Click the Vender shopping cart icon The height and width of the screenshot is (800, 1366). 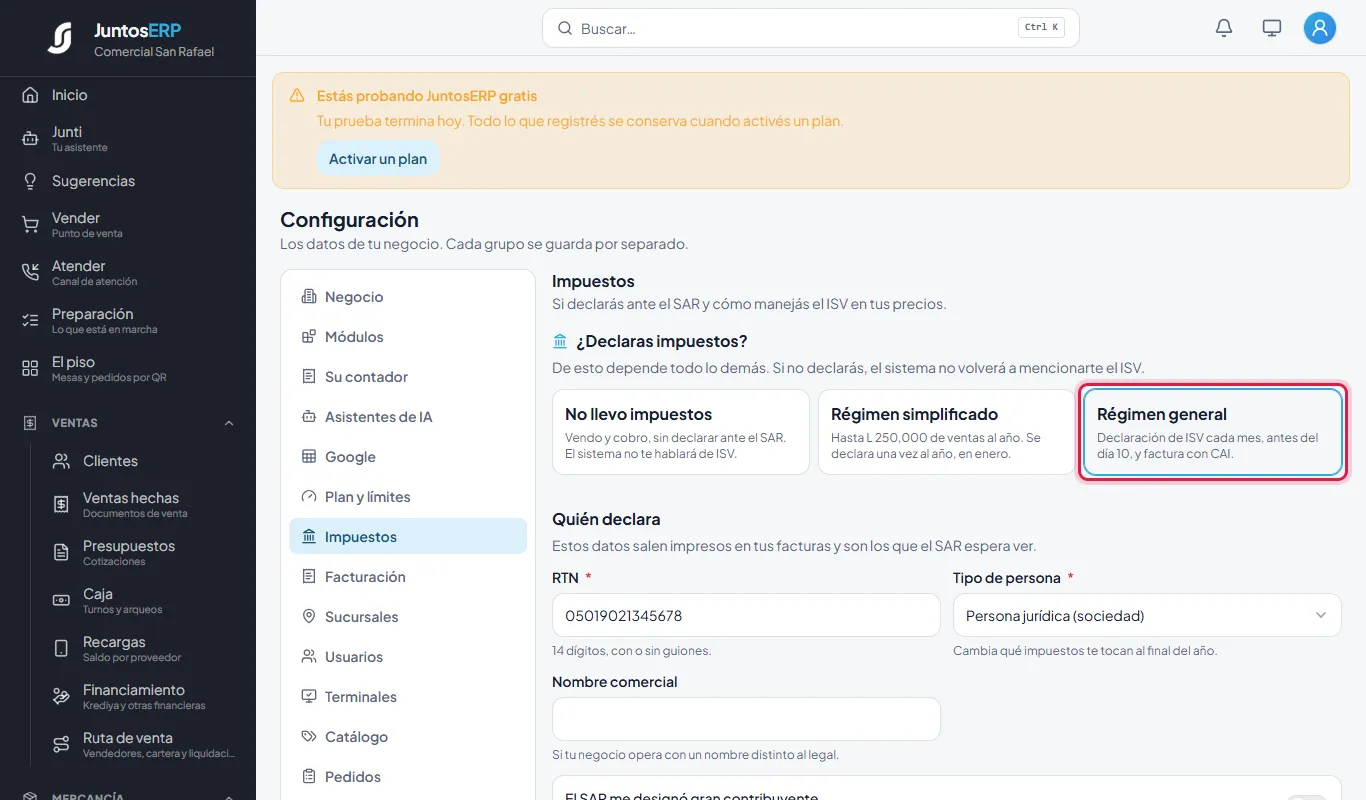pyautogui.click(x=30, y=225)
